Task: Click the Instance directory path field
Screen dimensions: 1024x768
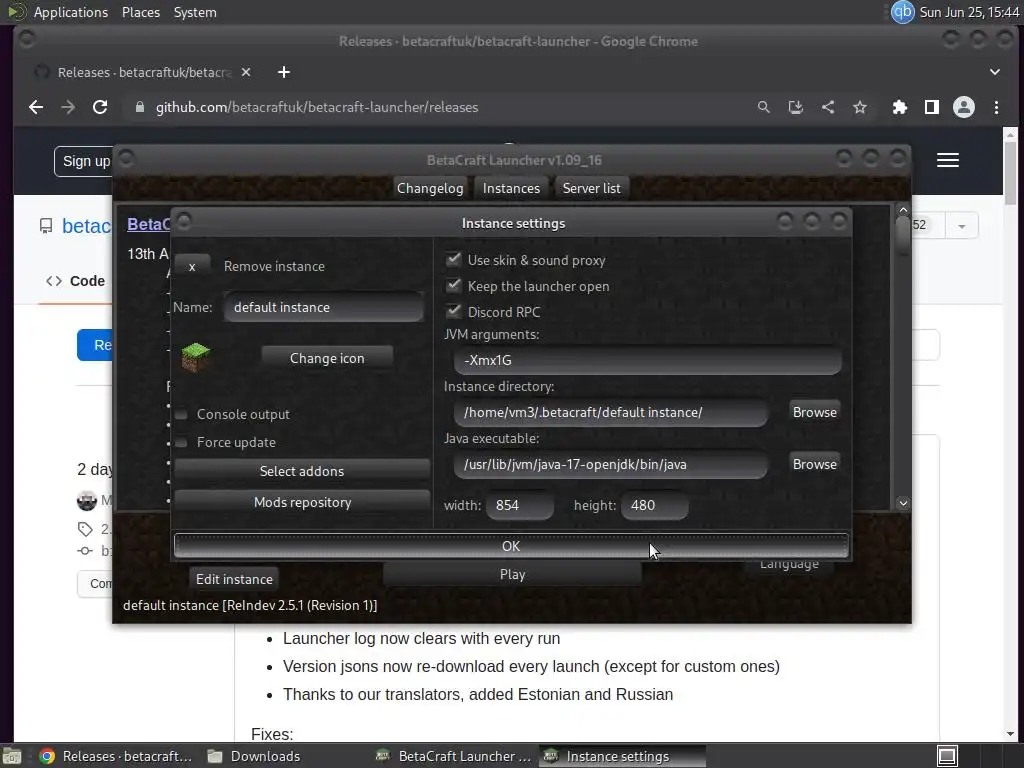Action: [x=611, y=412]
